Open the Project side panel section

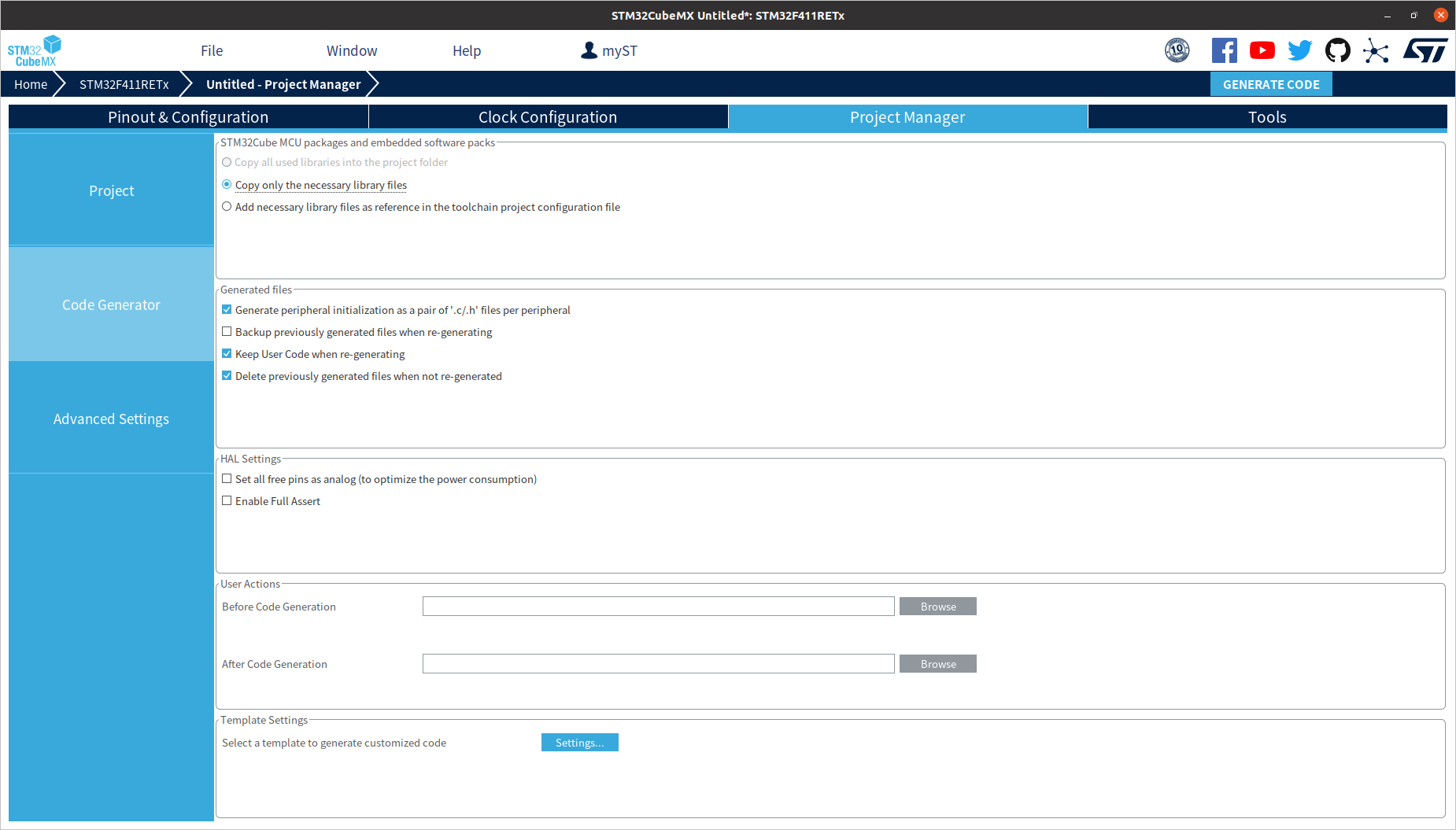[111, 190]
